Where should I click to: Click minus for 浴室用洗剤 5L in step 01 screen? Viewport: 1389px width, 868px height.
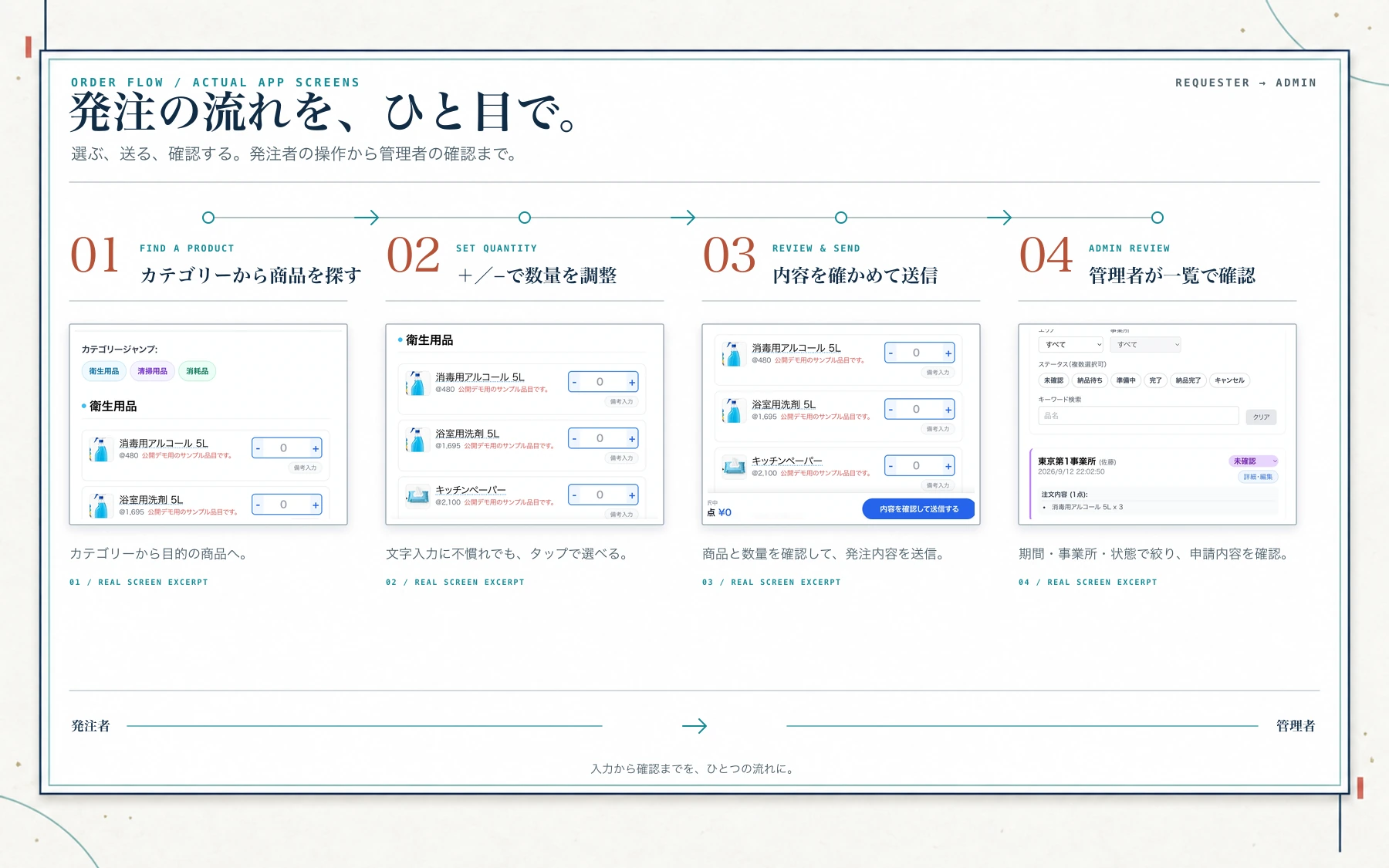click(259, 505)
